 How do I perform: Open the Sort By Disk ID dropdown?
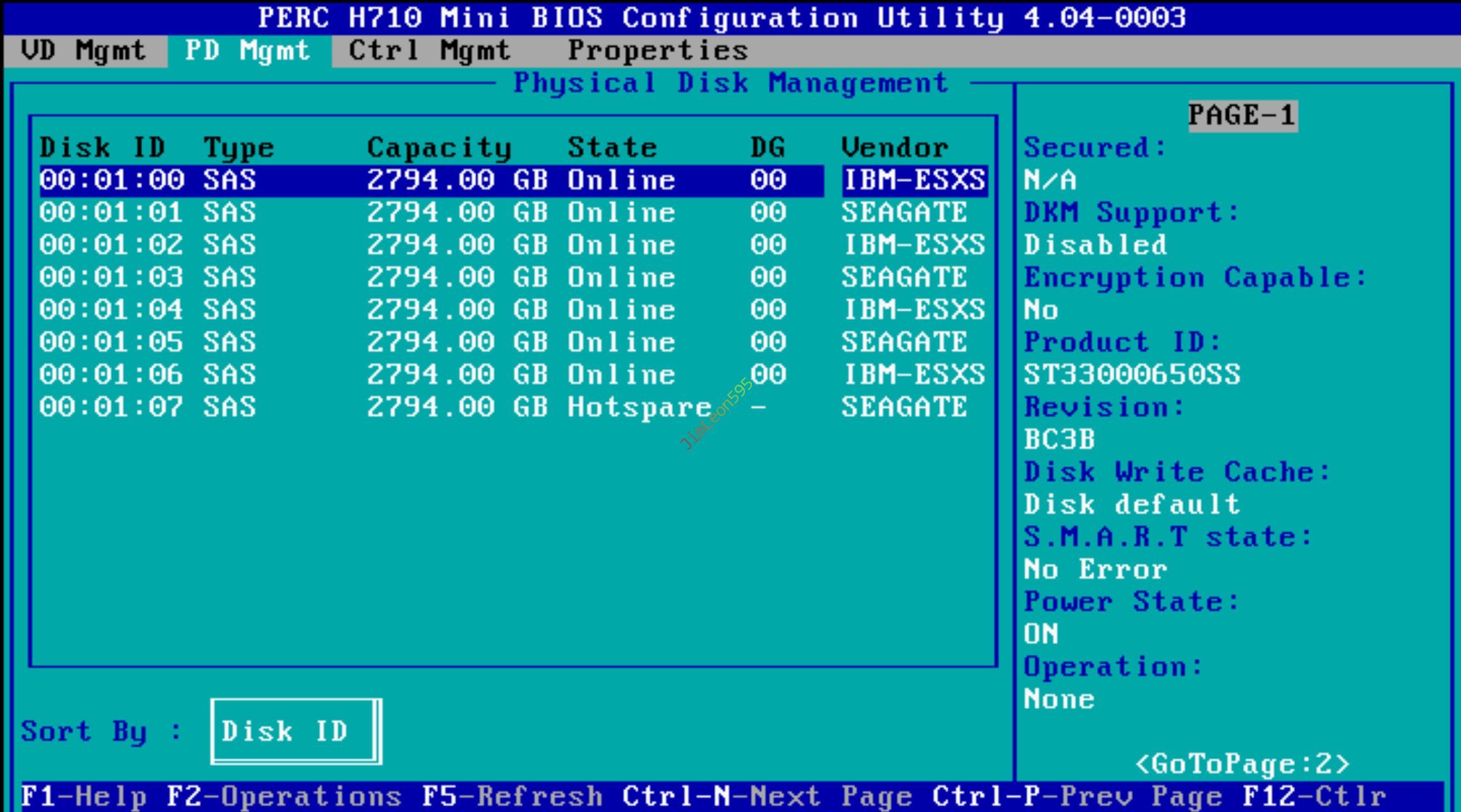[x=295, y=732]
